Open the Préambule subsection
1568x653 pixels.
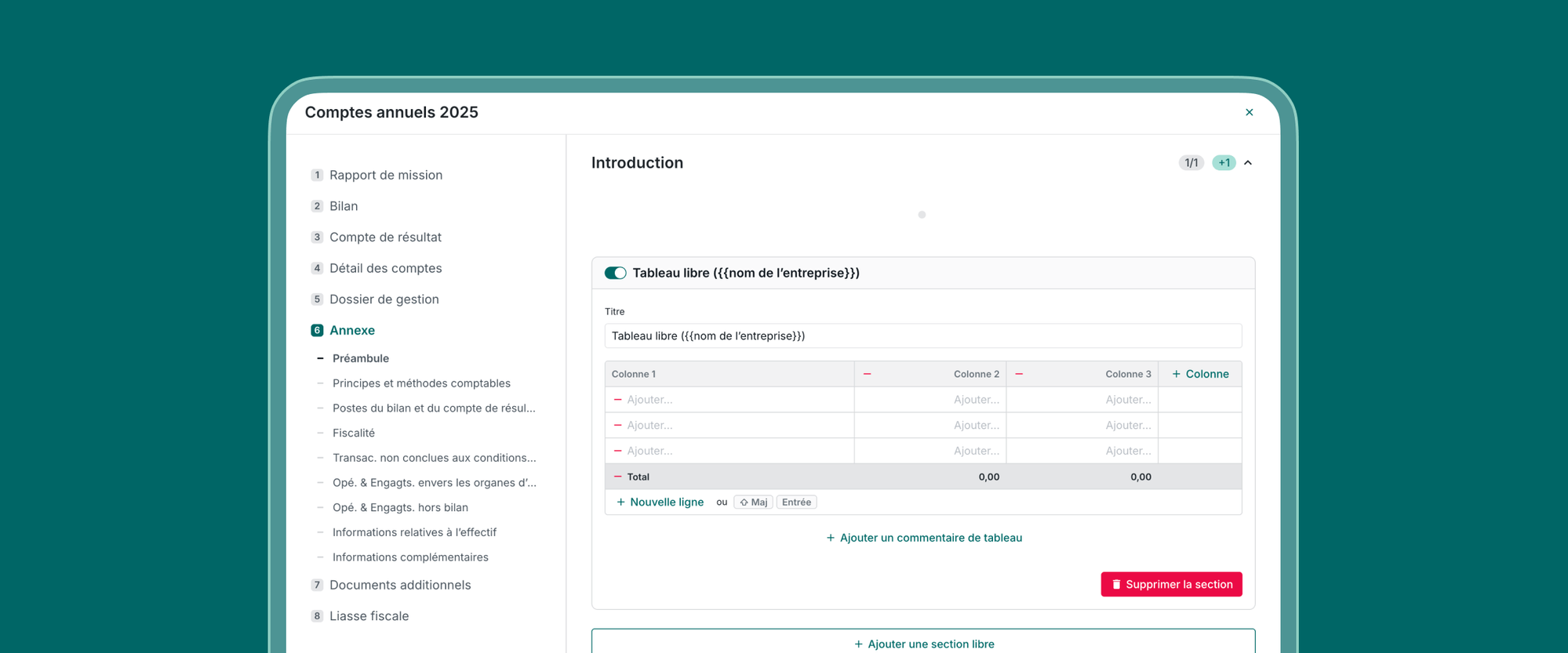(x=360, y=358)
